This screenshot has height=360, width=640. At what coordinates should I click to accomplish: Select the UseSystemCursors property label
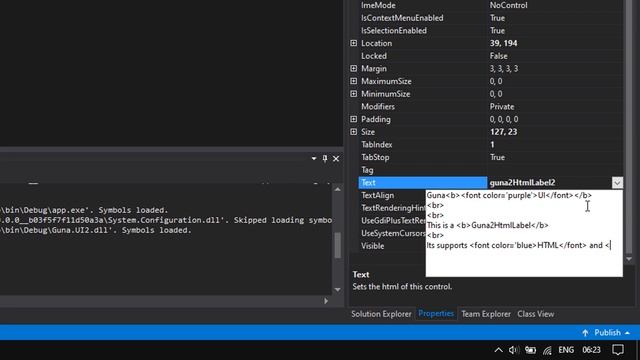pos(393,233)
